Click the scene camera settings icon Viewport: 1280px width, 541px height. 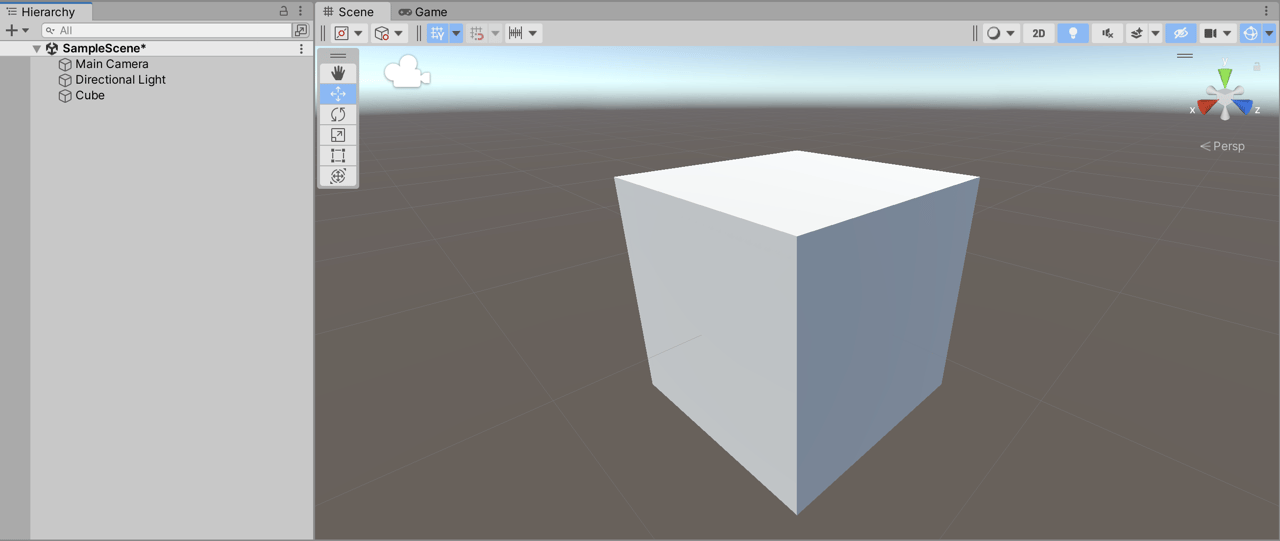1210,33
